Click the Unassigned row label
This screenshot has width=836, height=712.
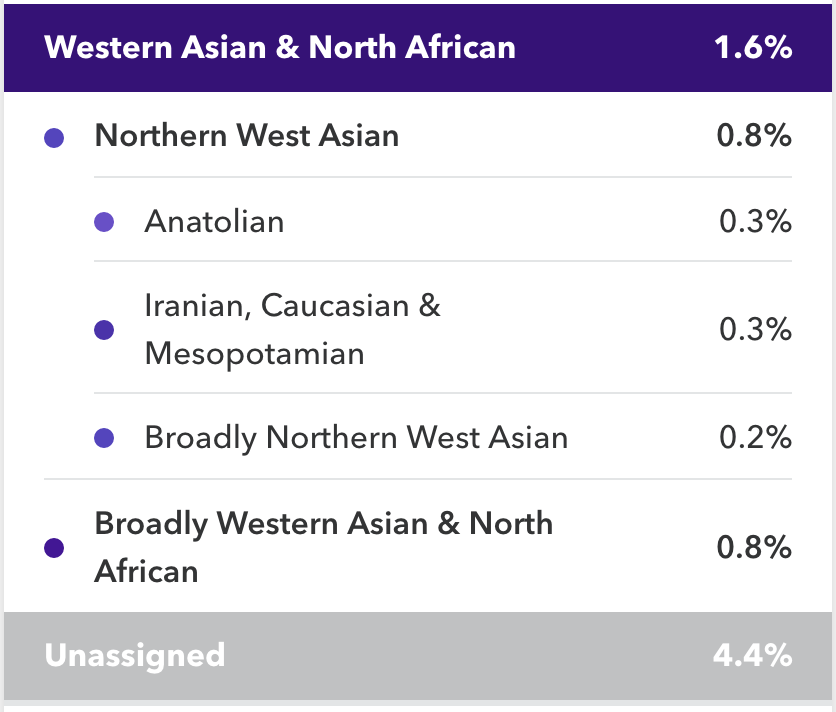click(x=135, y=656)
